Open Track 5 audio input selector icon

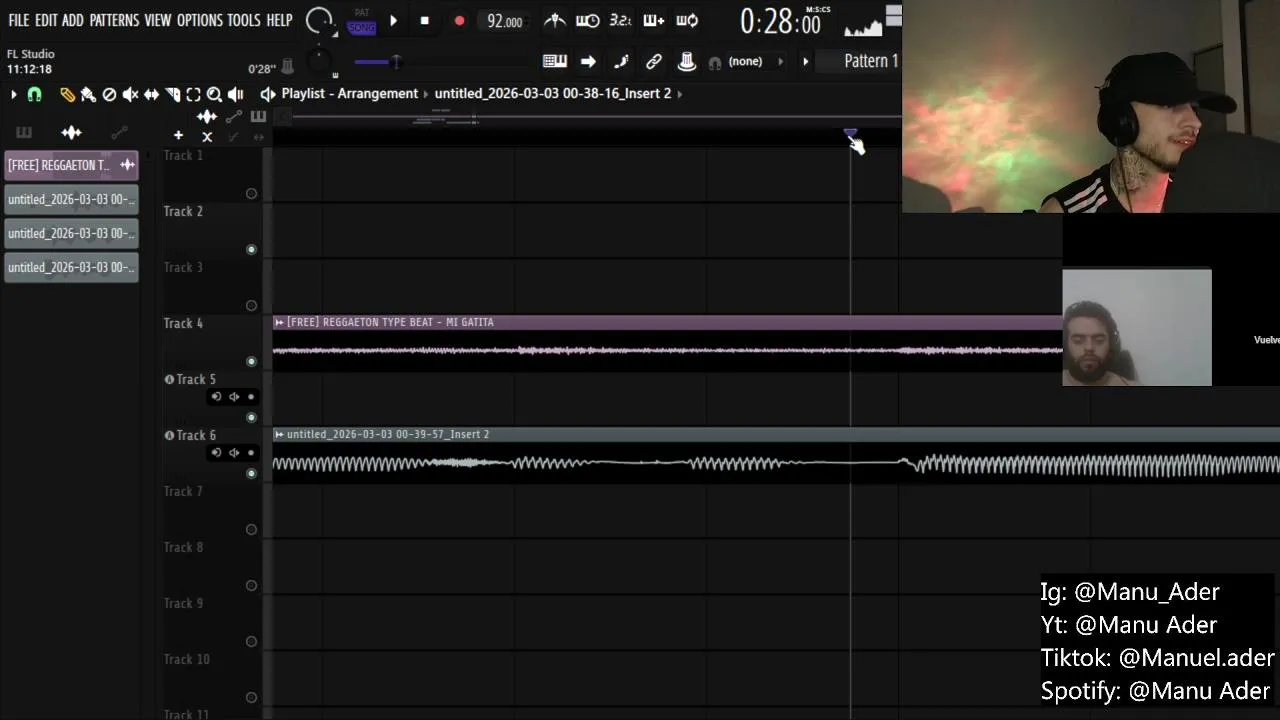click(216, 397)
